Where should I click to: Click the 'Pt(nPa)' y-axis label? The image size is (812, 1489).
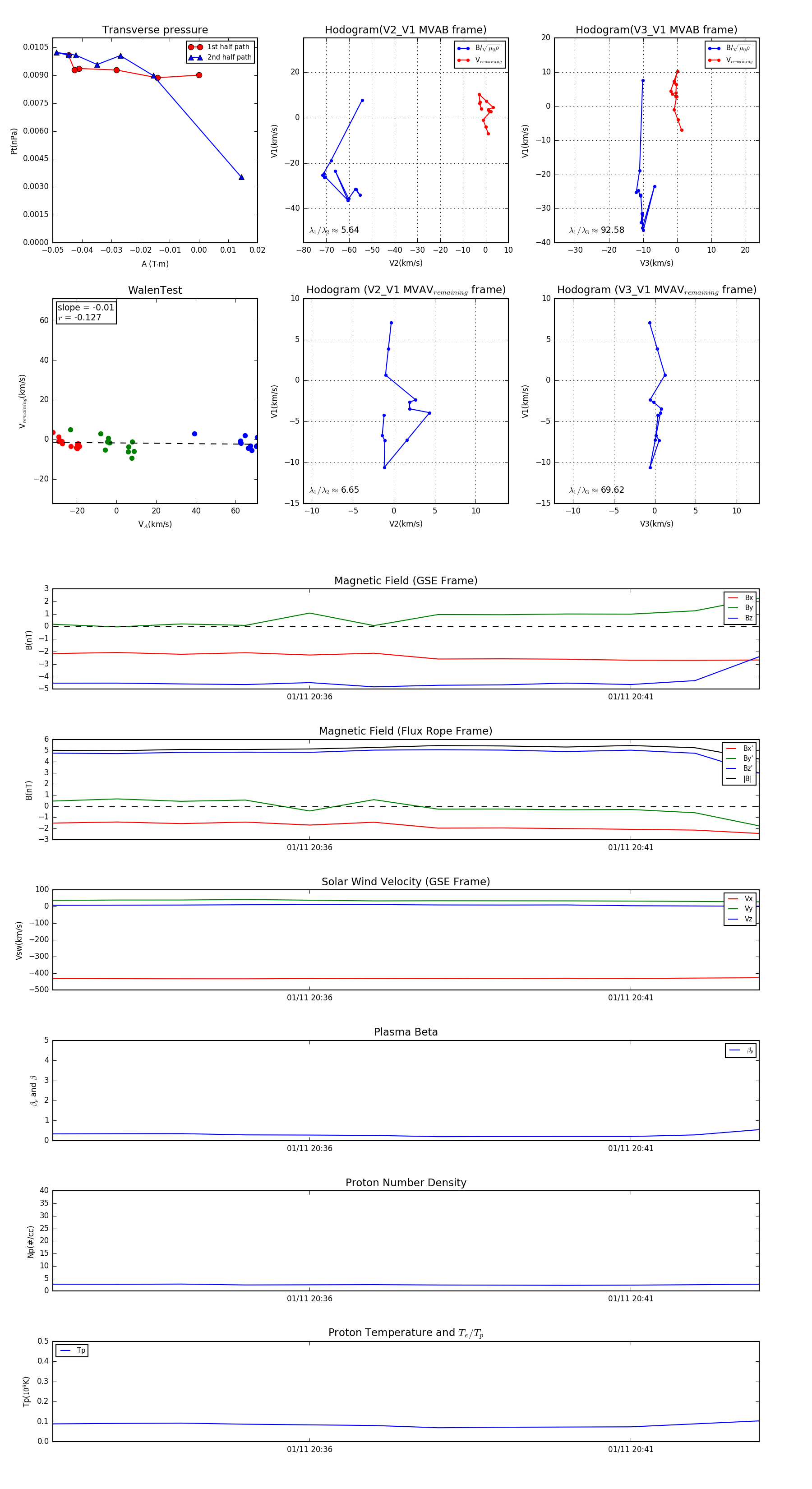[x=14, y=141]
